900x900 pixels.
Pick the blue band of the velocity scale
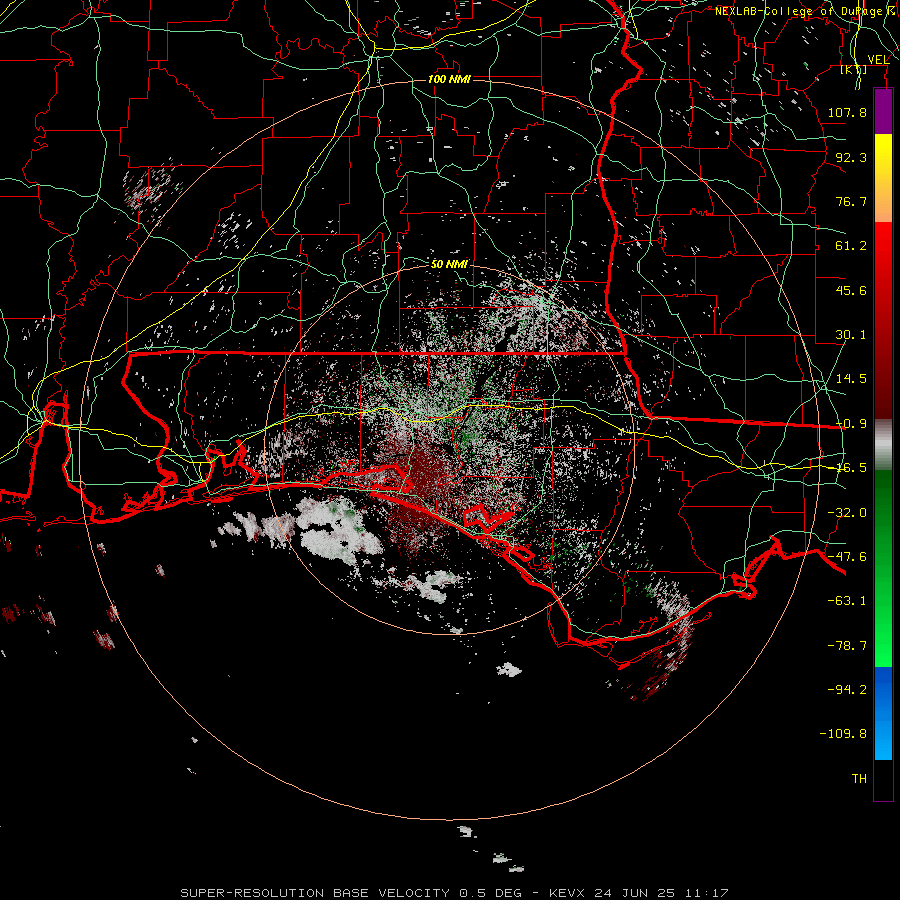[883, 713]
